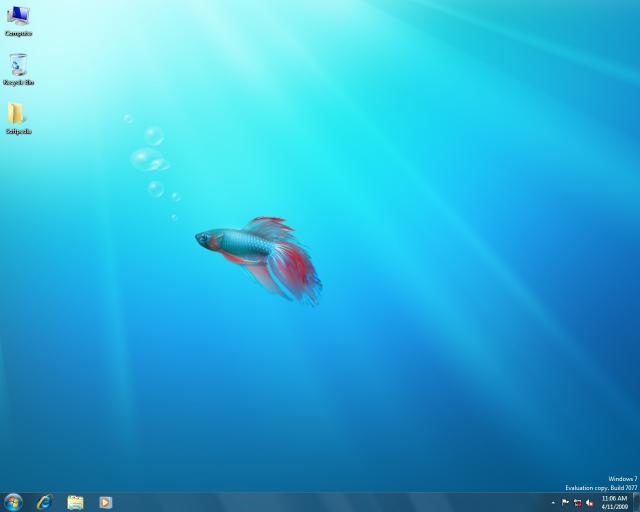Viewport: 640px width, 512px height.
Task: Click the Windows 7 evaluation copy watermark
Action: click(600, 483)
